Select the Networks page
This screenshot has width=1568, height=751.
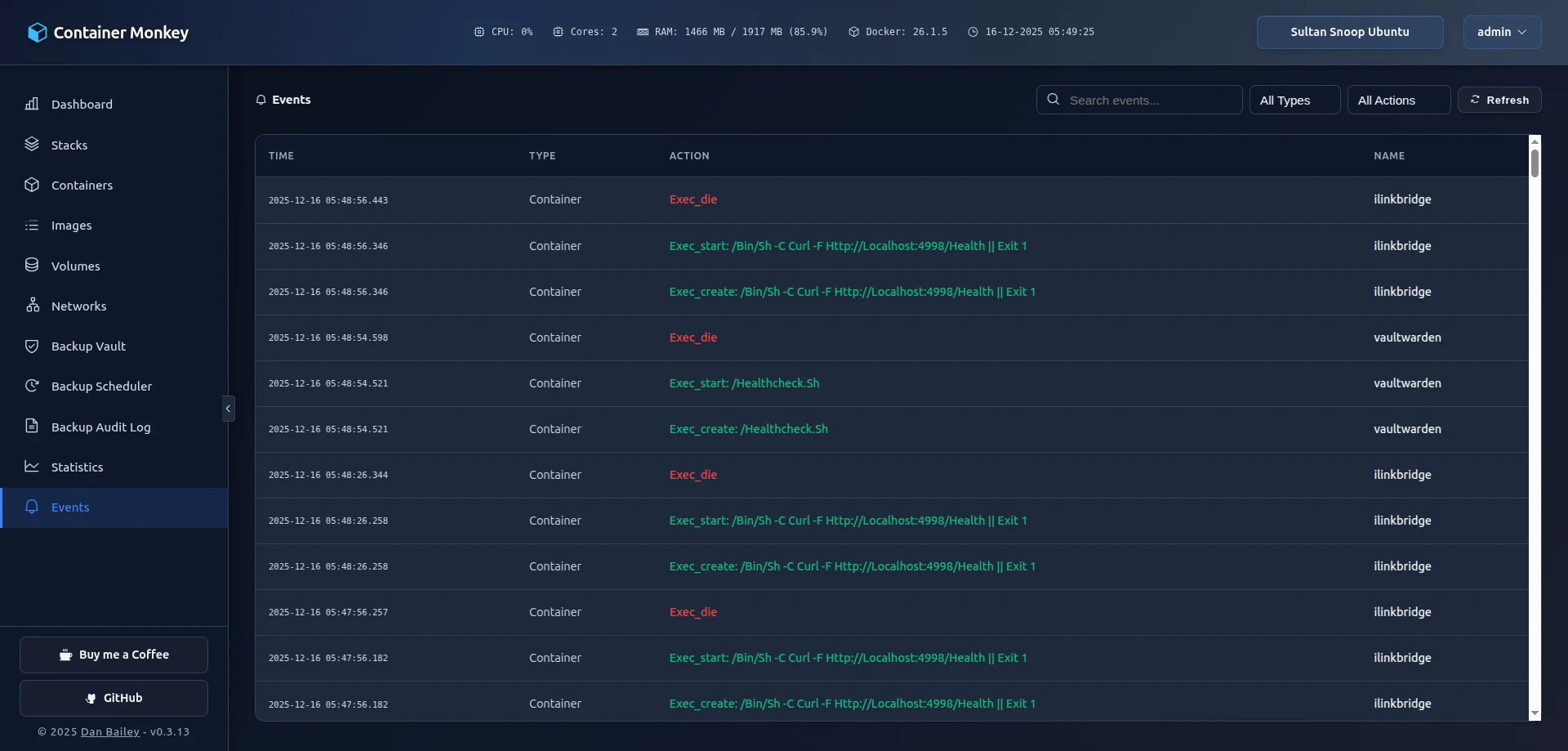point(79,306)
